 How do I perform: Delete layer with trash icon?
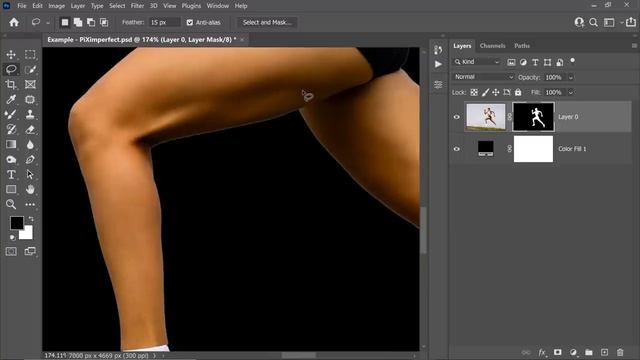click(x=620, y=352)
